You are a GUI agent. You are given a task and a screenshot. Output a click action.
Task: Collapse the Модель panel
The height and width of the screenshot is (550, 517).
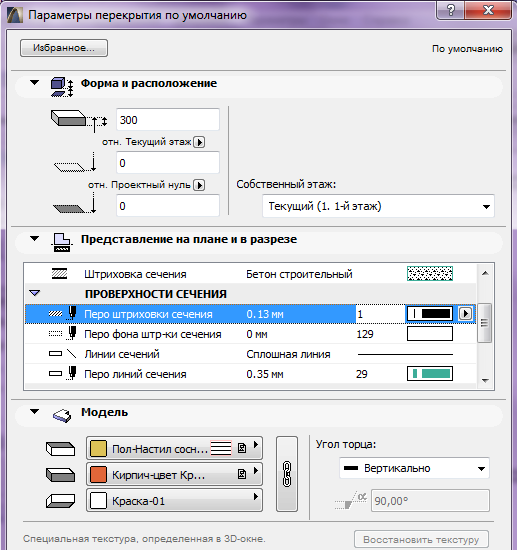34,411
